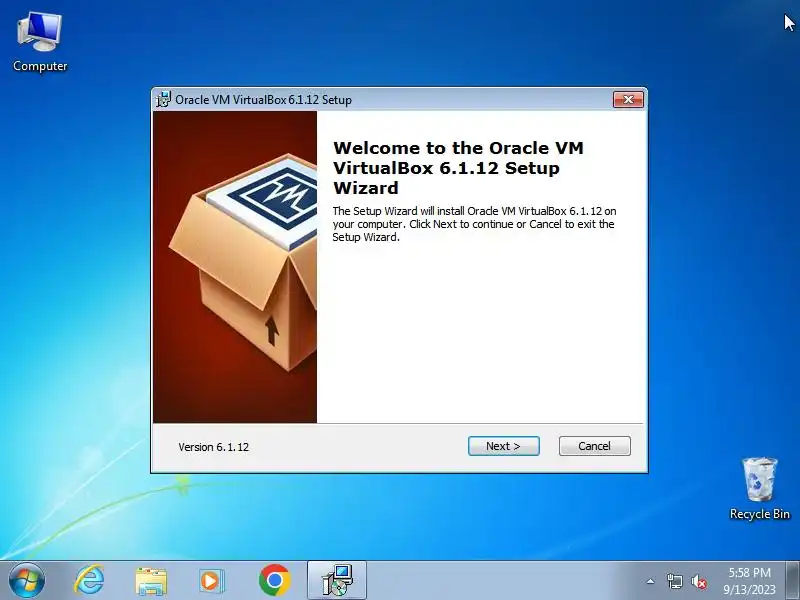This screenshot has width=800, height=600.
Task: Cancel the VirtualBox setup
Action: click(x=594, y=446)
